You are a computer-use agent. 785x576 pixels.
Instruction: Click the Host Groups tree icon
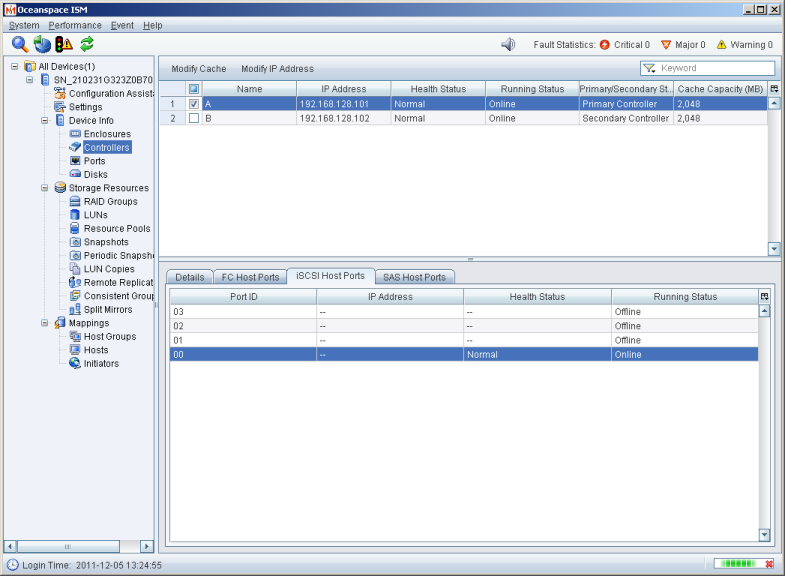click(x=75, y=336)
